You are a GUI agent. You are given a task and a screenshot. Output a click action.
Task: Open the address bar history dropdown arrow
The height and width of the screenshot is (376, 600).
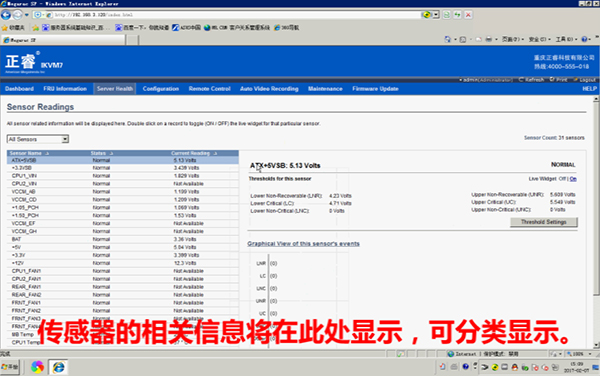tap(436, 15)
